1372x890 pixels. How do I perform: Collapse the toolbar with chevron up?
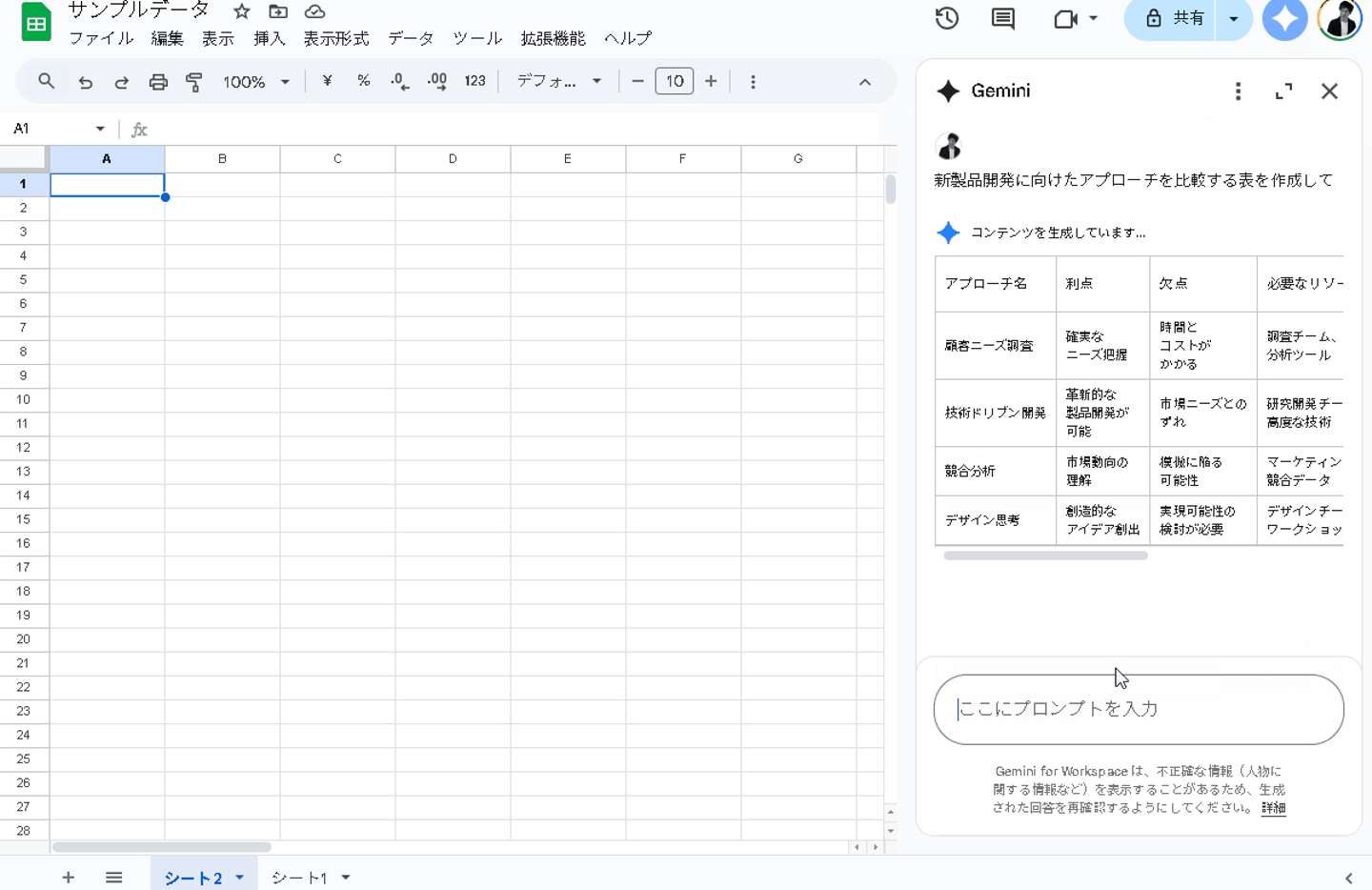coord(864,82)
